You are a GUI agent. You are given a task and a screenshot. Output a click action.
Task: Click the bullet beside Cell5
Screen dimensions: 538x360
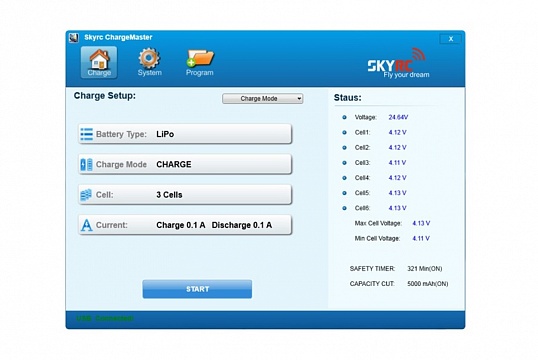point(344,193)
